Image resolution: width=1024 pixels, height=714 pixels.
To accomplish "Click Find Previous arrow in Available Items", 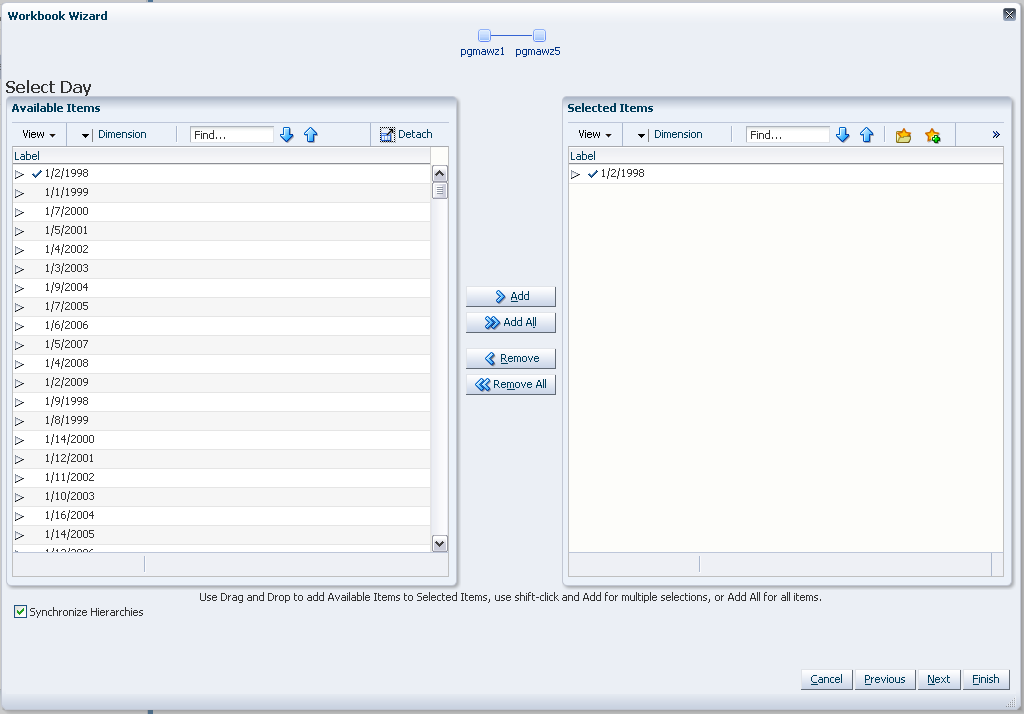I will [x=311, y=135].
